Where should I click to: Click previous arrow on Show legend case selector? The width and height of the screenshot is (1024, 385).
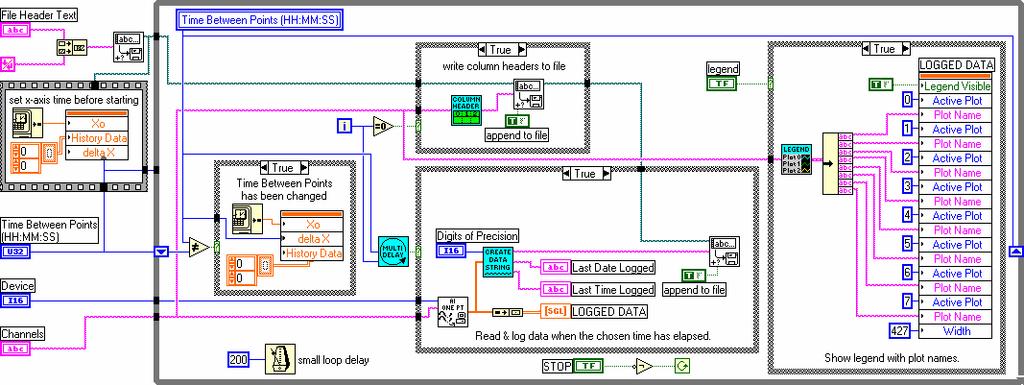pyautogui.click(x=867, y=49)
